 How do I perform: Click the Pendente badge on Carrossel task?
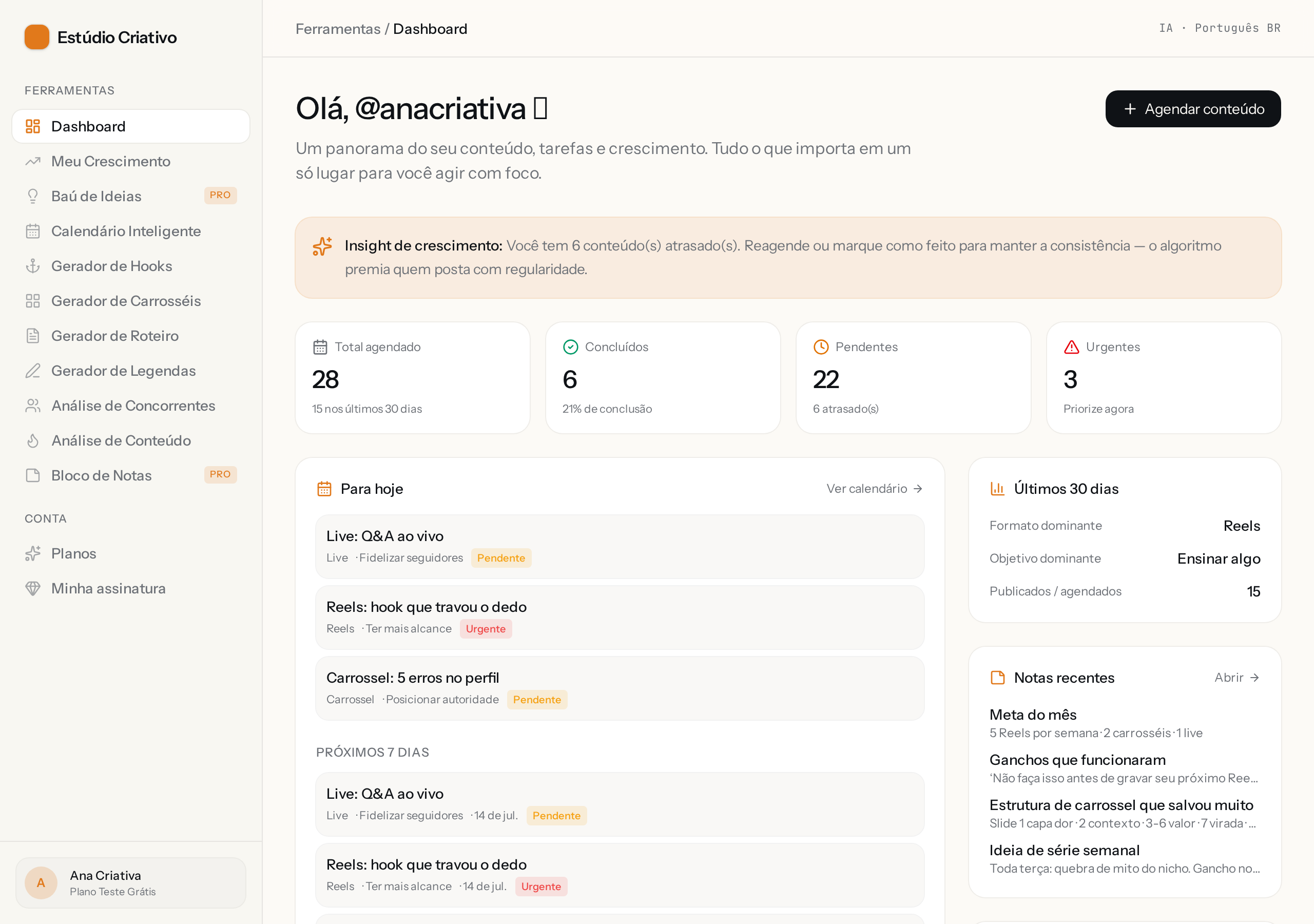[x=537, y=700]
